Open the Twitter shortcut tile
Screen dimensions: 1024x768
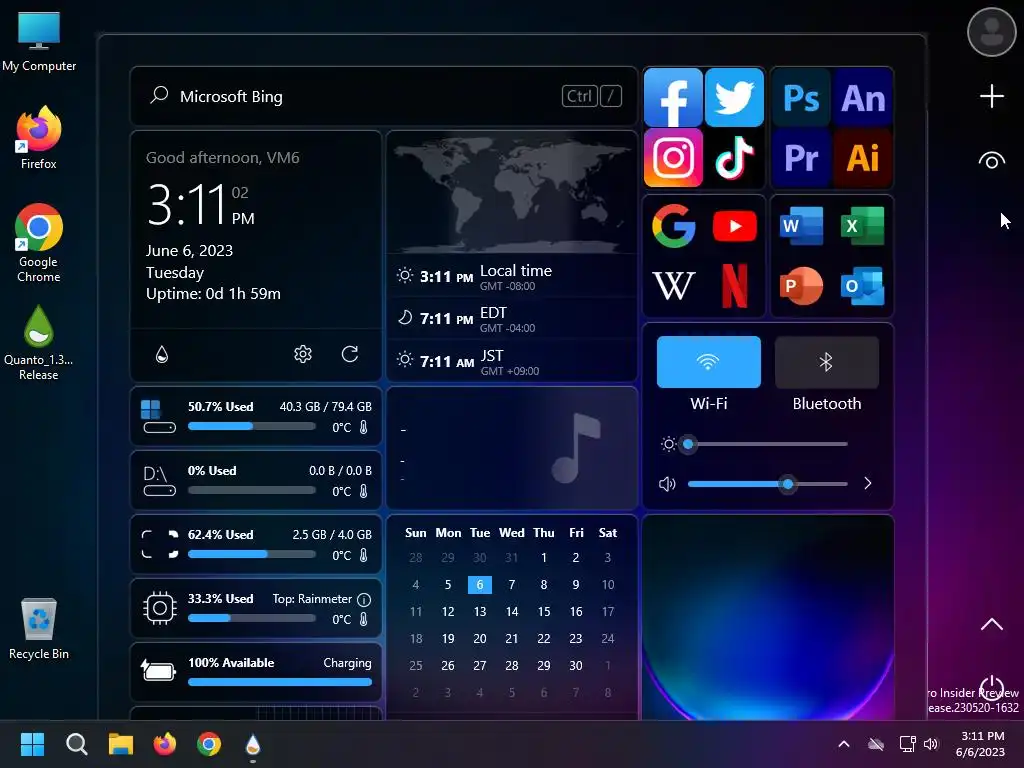735,97
